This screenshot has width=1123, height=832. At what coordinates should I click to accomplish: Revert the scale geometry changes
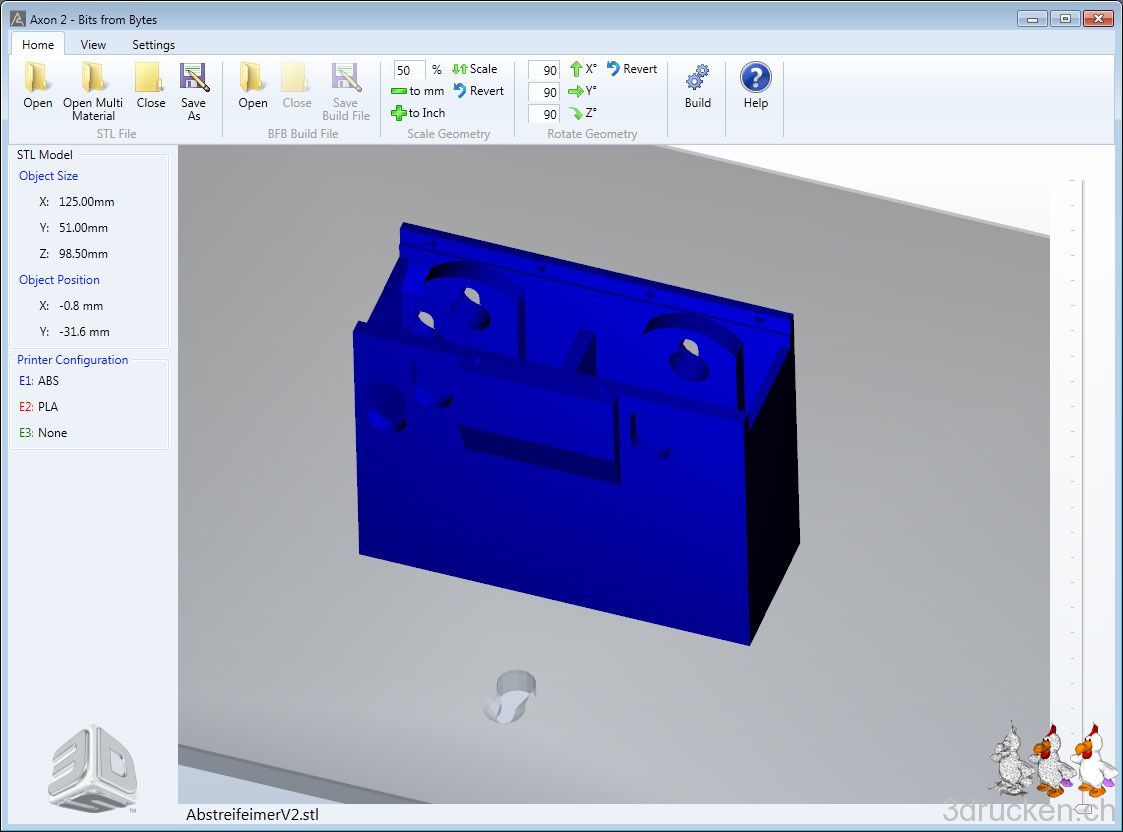478,91
